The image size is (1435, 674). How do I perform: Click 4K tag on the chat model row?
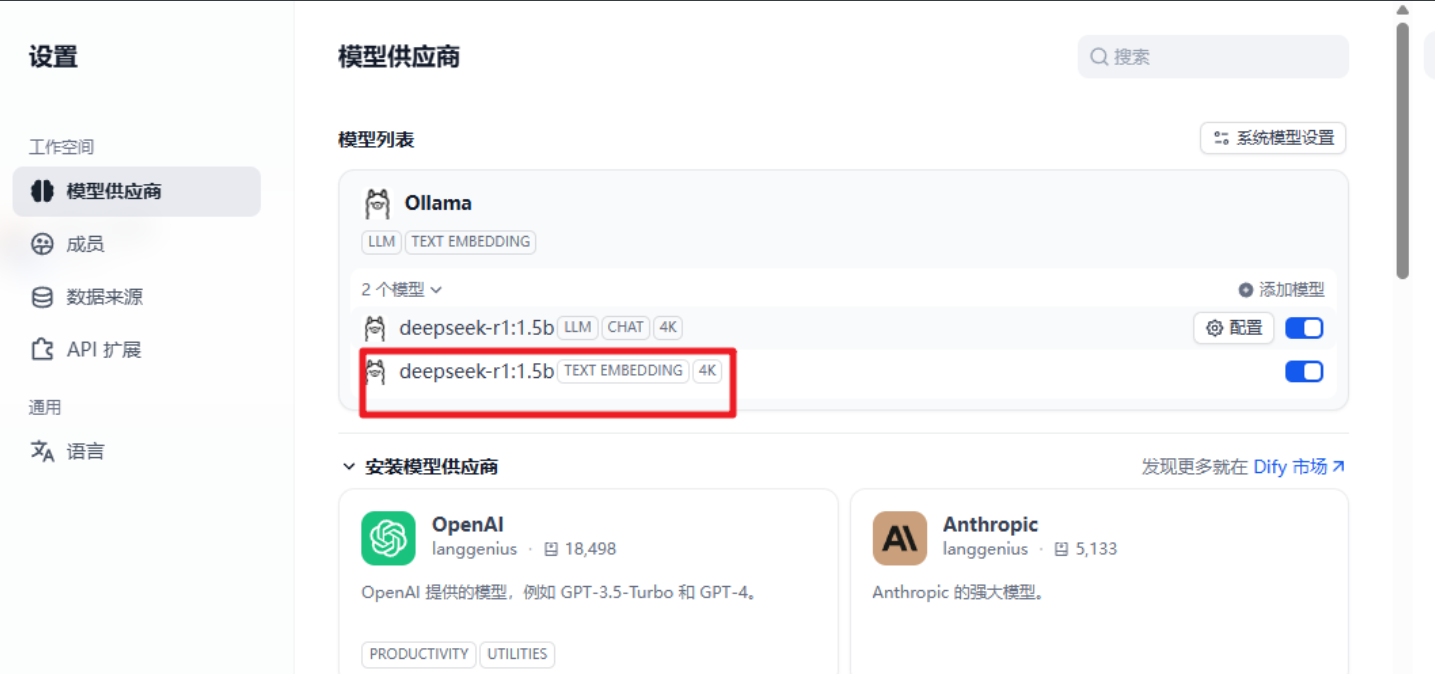click(x=669, y=327)
